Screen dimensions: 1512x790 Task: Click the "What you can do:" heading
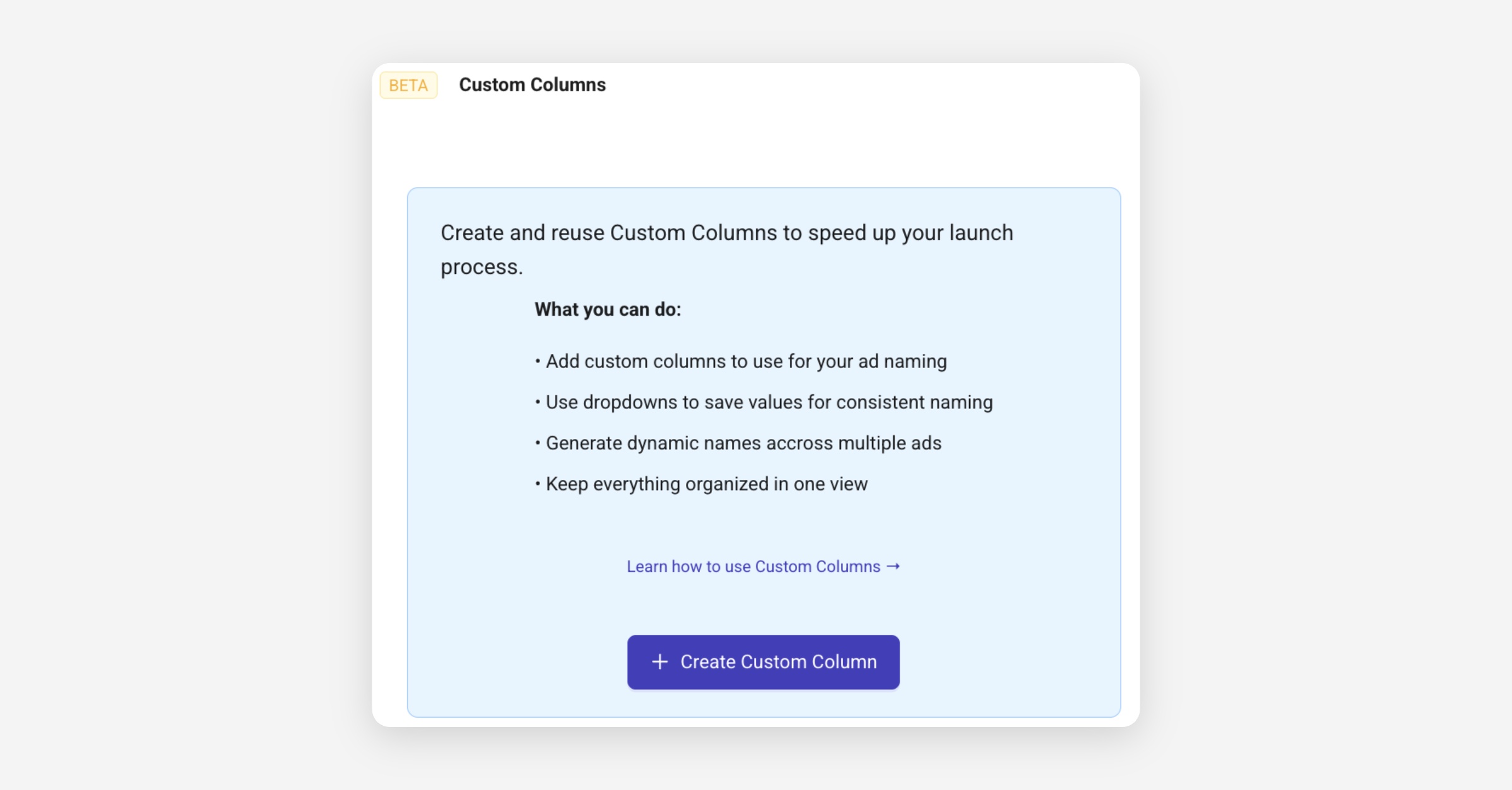point(607,309)
